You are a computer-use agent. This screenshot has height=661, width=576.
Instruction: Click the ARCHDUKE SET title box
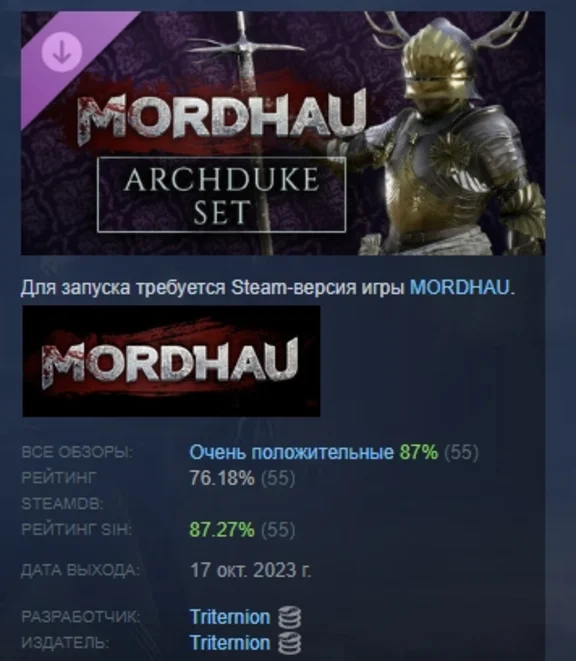click(221, 195)
